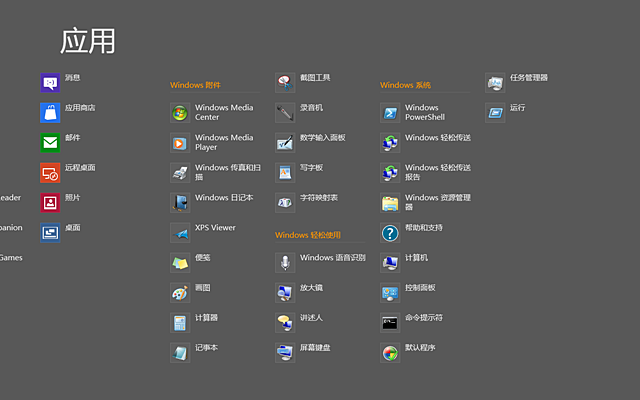Open XPS Viewer
The image size is (640, 400).
[203, 233]
